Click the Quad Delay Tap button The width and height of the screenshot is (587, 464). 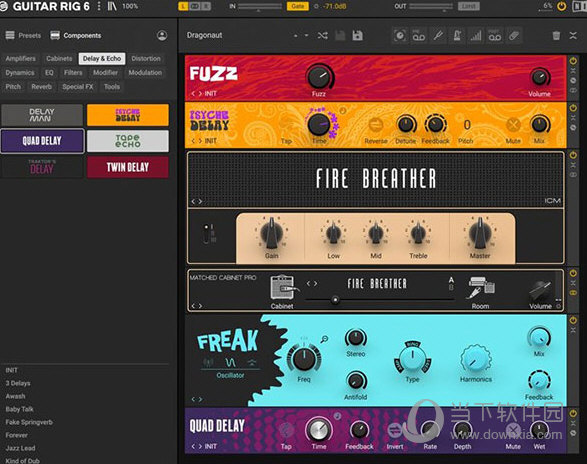click(x=286, y=430)
